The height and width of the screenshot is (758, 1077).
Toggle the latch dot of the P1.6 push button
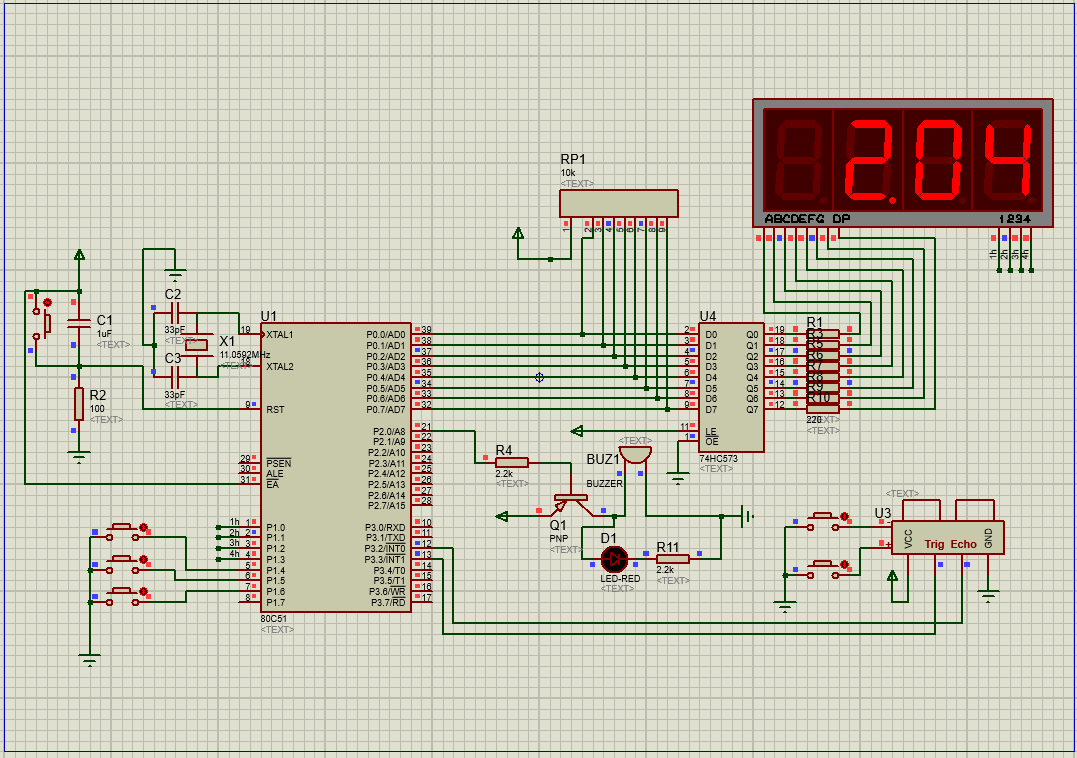[144, 591]
